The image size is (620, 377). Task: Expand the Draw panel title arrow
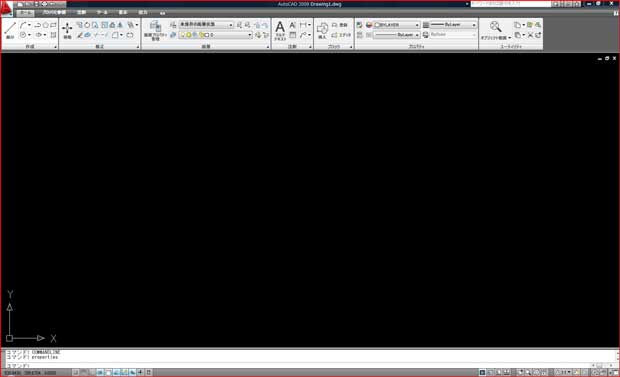[x=55, y=47]
